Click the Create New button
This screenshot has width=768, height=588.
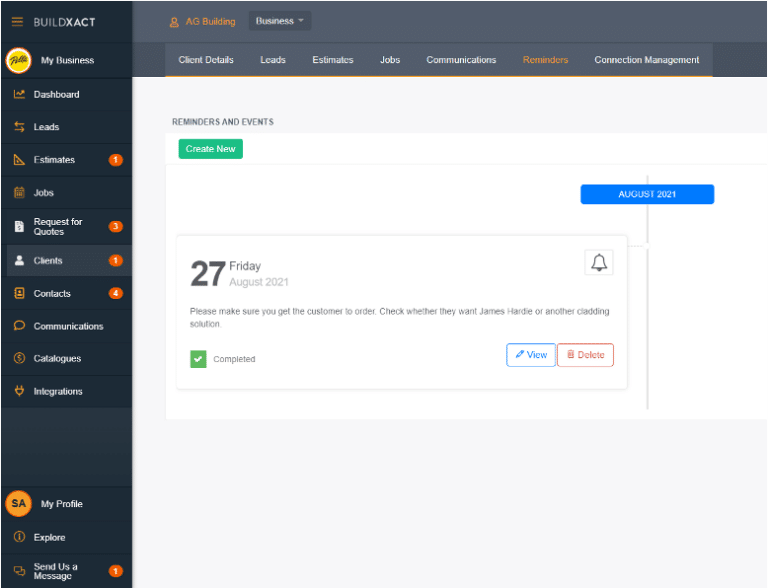coord(211,149)
